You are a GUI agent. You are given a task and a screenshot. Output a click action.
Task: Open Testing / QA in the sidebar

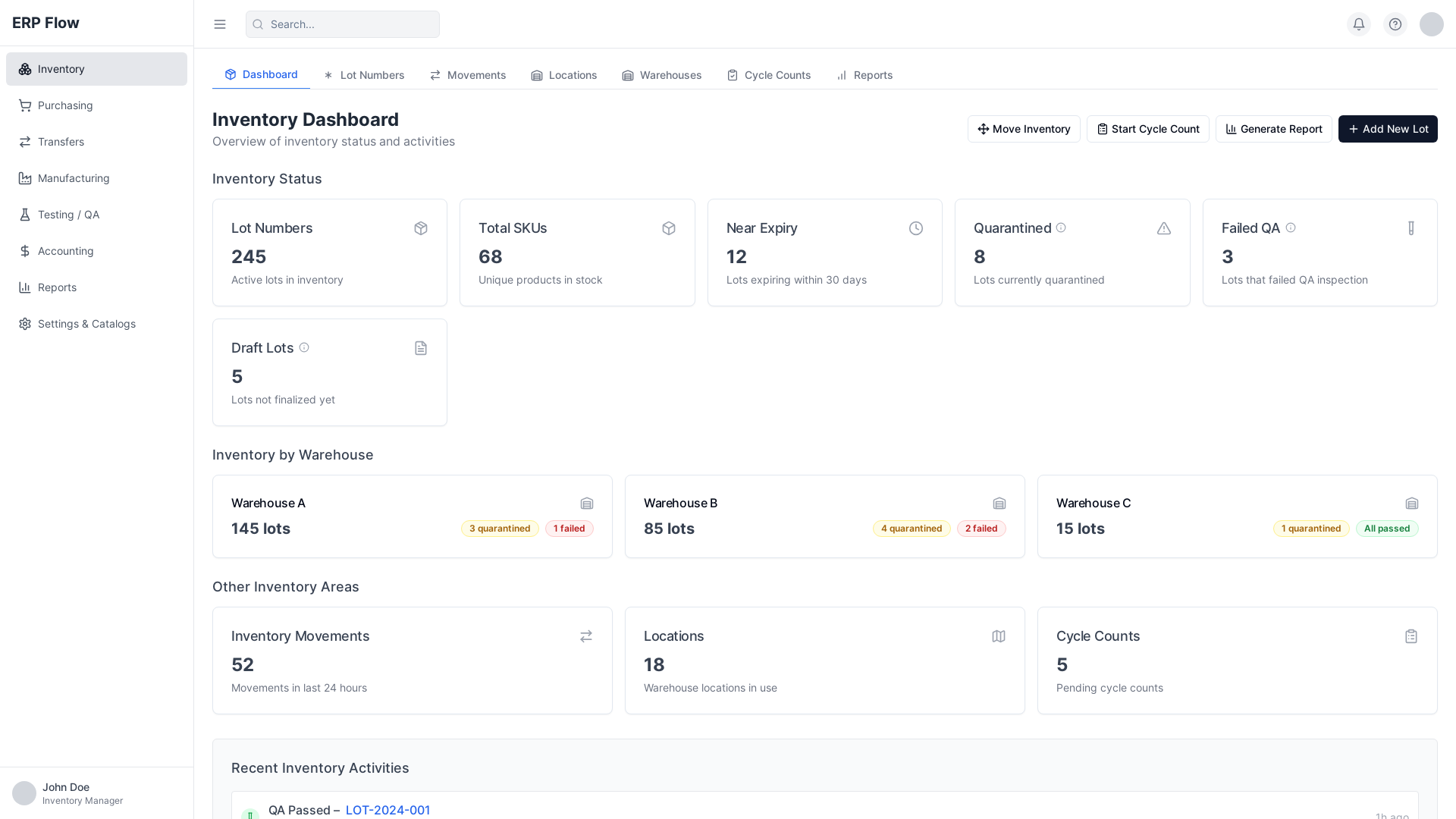coord(96,215)
